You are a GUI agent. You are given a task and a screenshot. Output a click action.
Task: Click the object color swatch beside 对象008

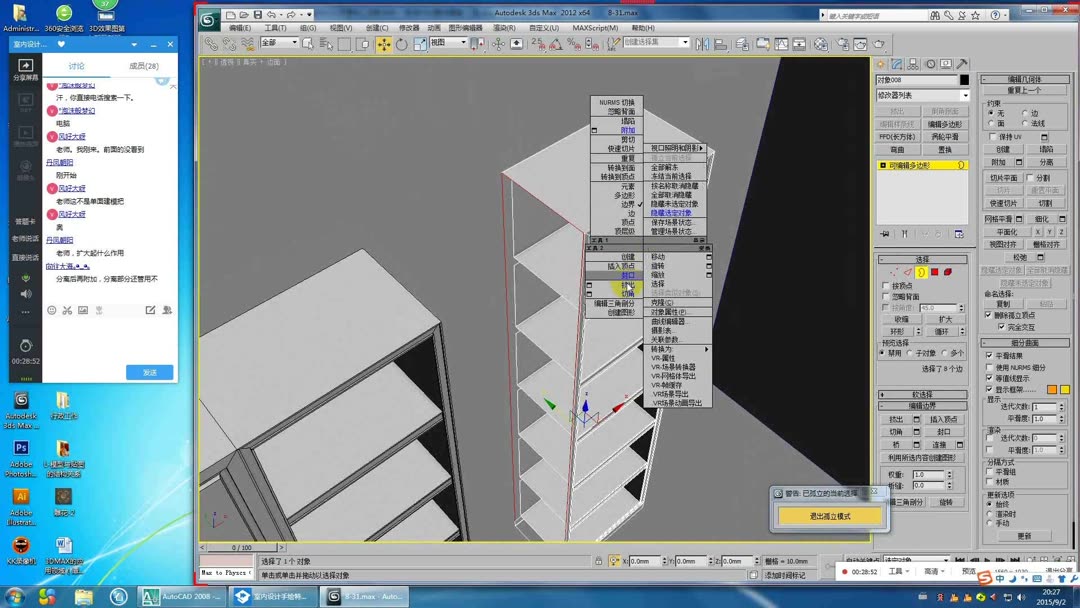click(963, 81)
